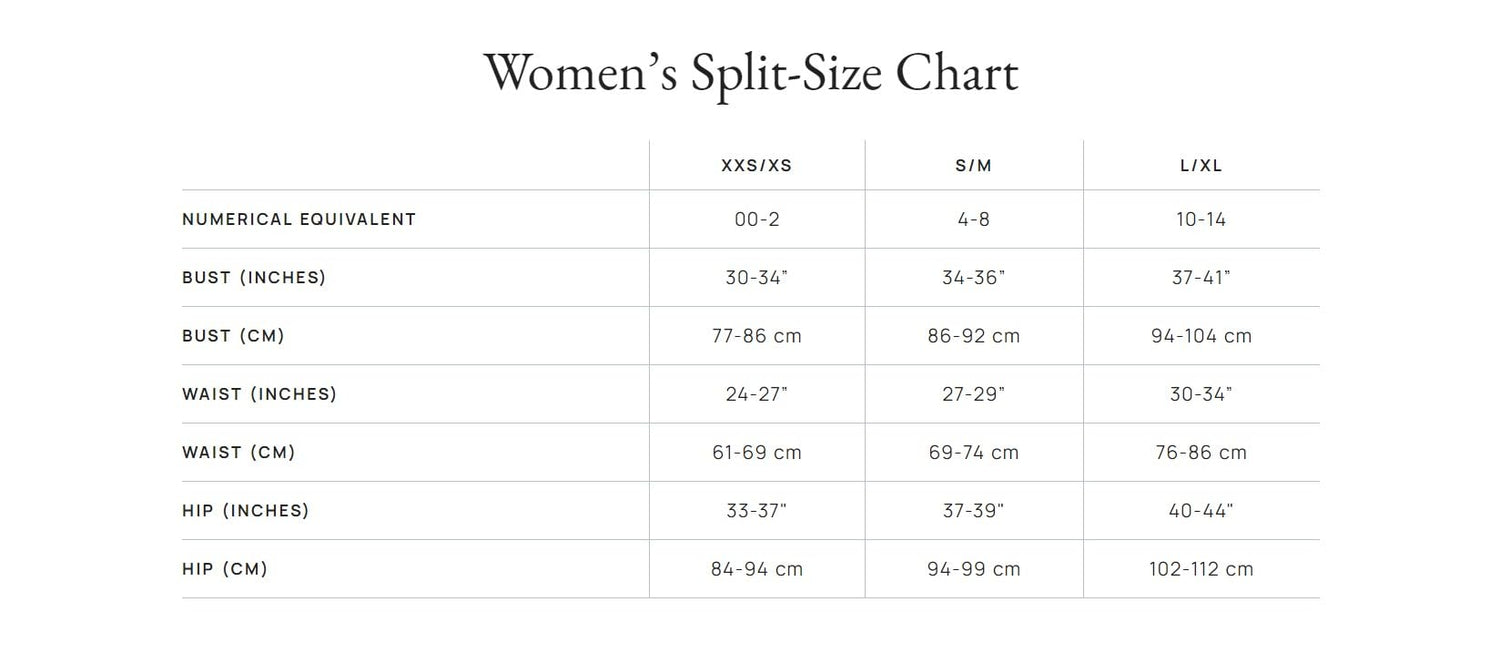This screenshot has width=1500, height=653.
Task: Click the Waist (Inches) row label
Action: click(x=259, y=394)
